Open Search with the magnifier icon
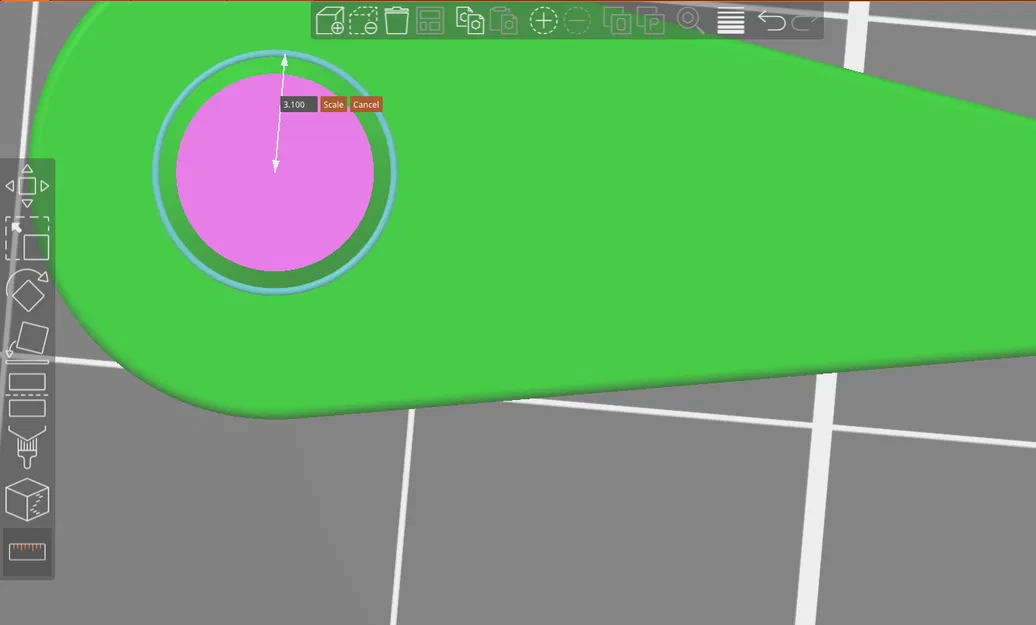 point(690,20)
